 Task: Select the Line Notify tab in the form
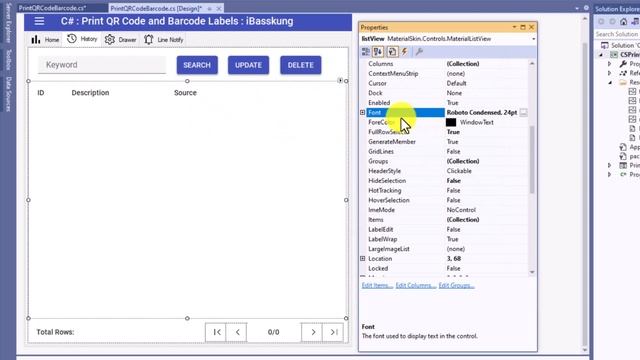(164, 40)
